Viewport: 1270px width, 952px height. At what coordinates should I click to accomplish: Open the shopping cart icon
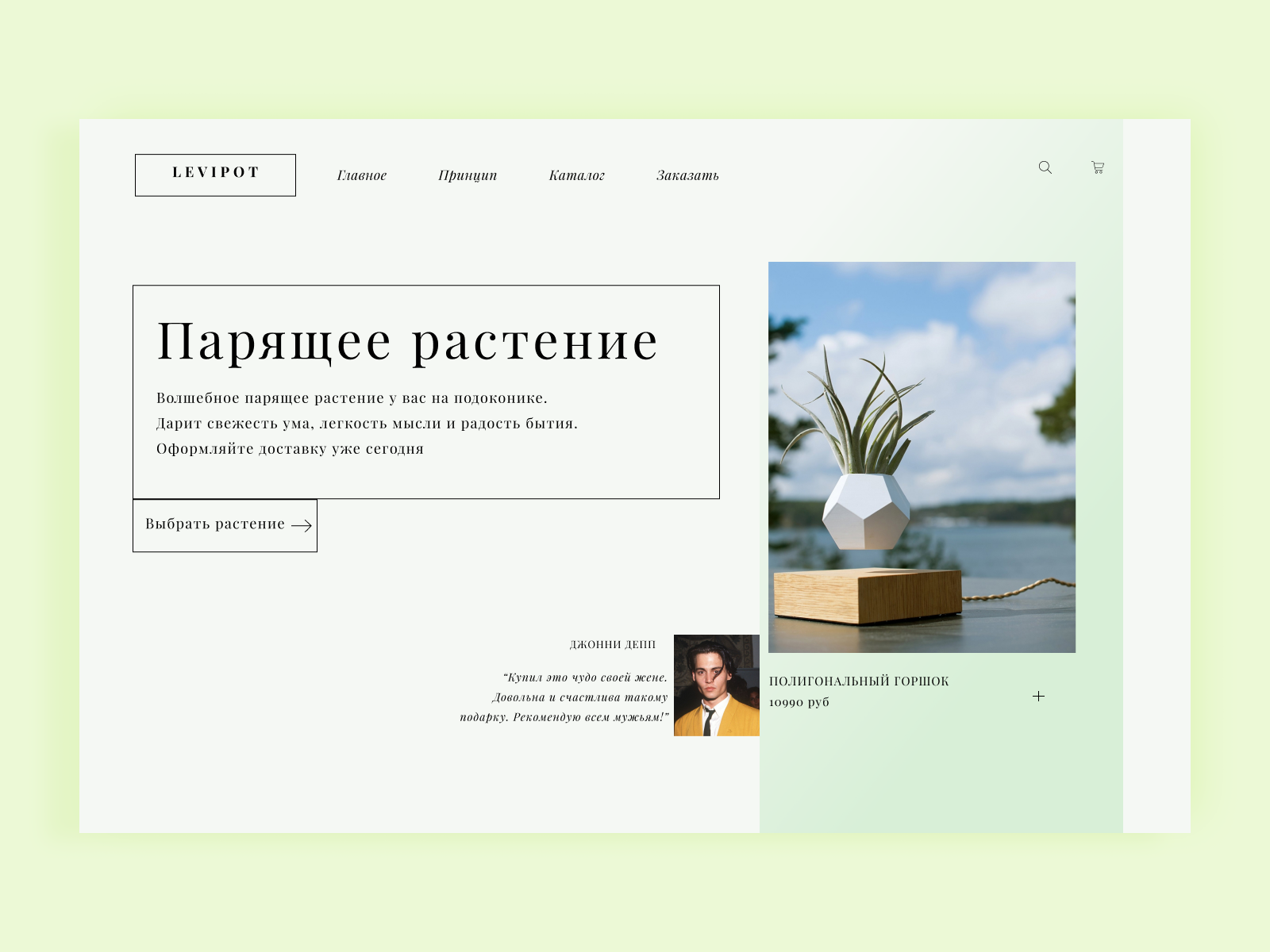[x=1098, y=167]
